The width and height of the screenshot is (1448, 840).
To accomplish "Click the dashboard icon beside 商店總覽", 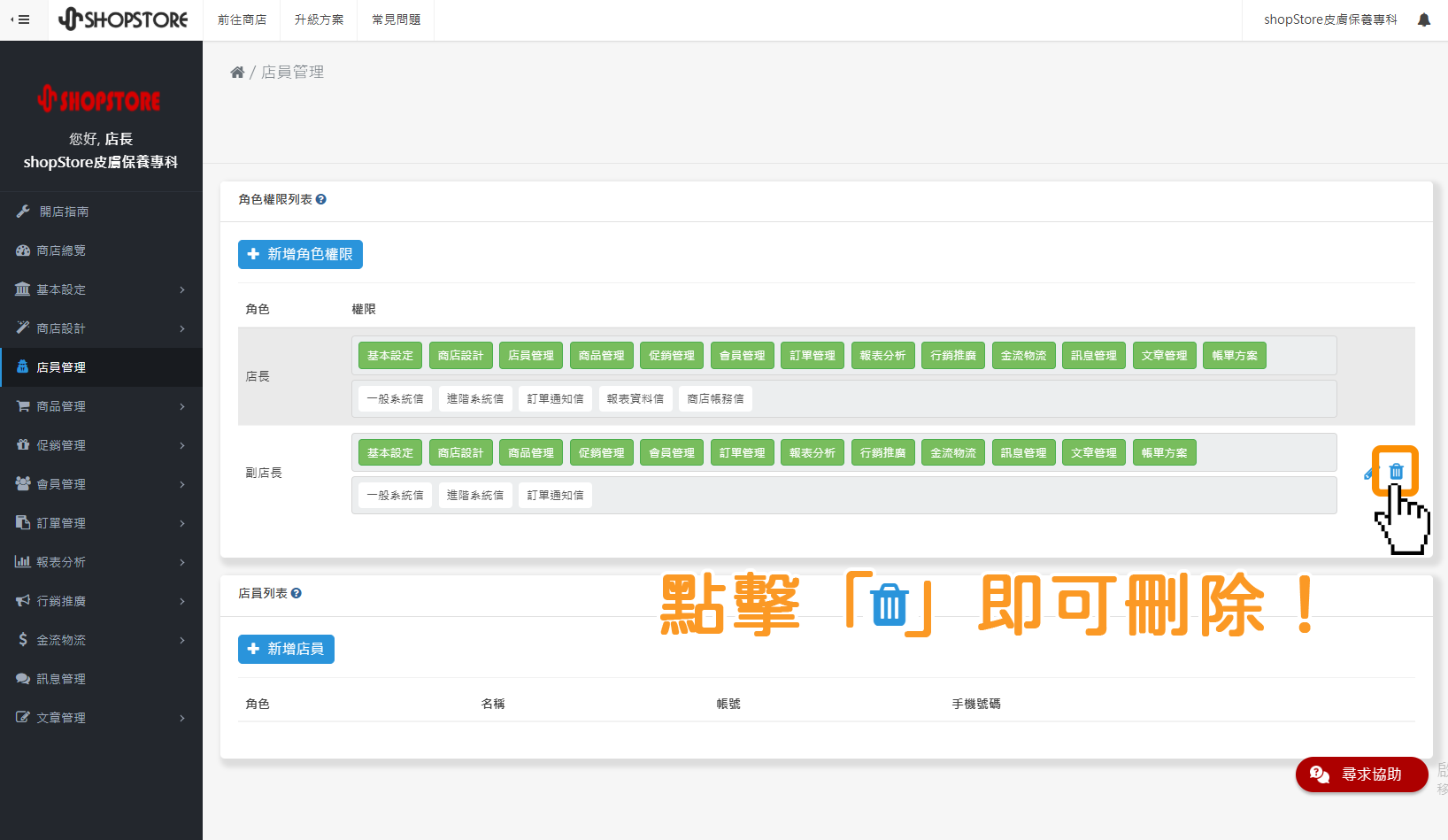I will point(23,250).
